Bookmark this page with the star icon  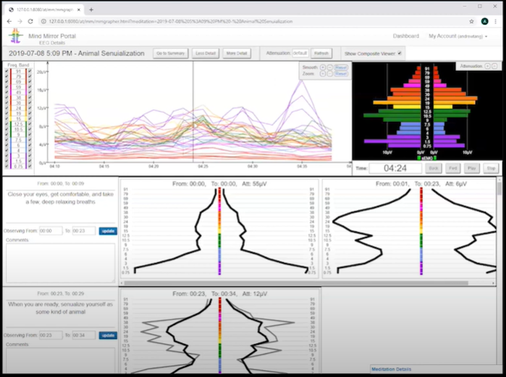pos(471,21)
